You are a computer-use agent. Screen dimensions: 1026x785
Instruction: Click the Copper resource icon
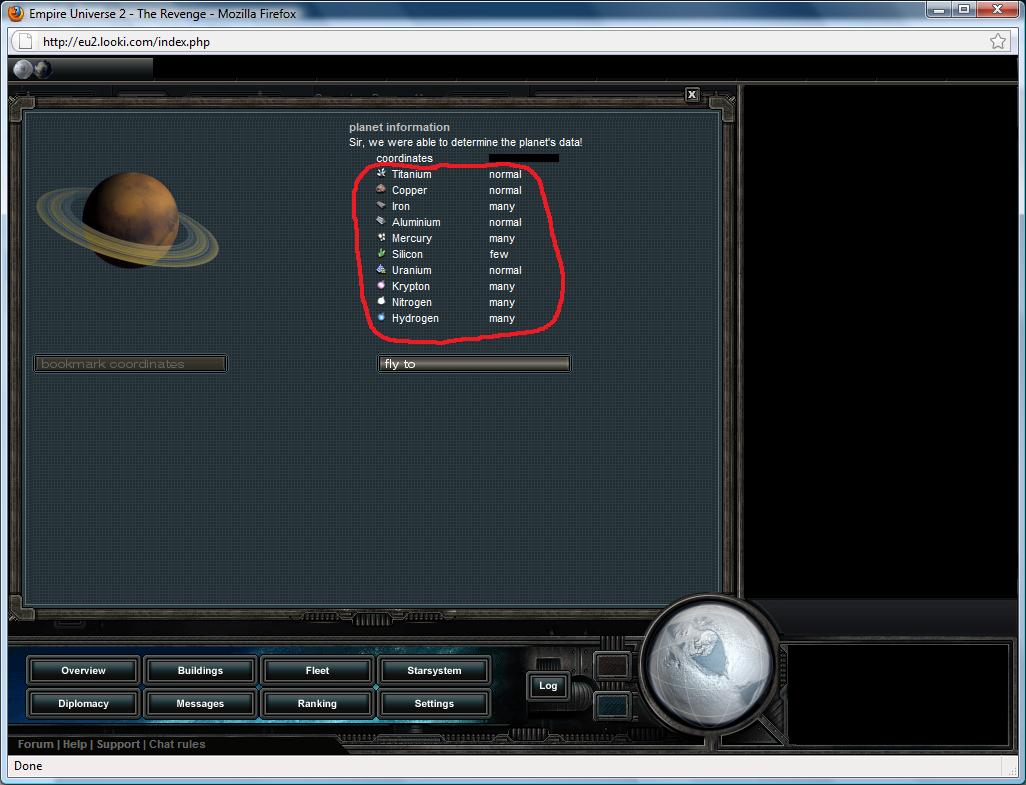381,189
